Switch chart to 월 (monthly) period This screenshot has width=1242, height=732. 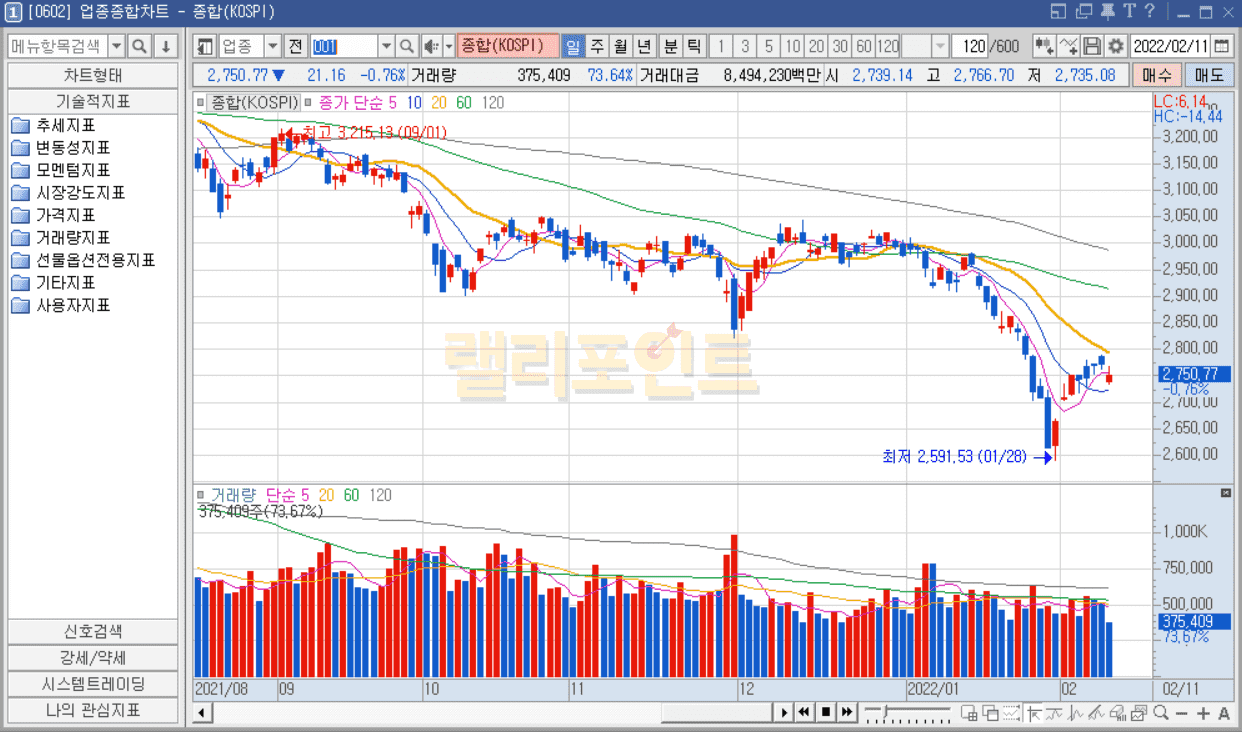pyautogui.click(x=621, y=47)
